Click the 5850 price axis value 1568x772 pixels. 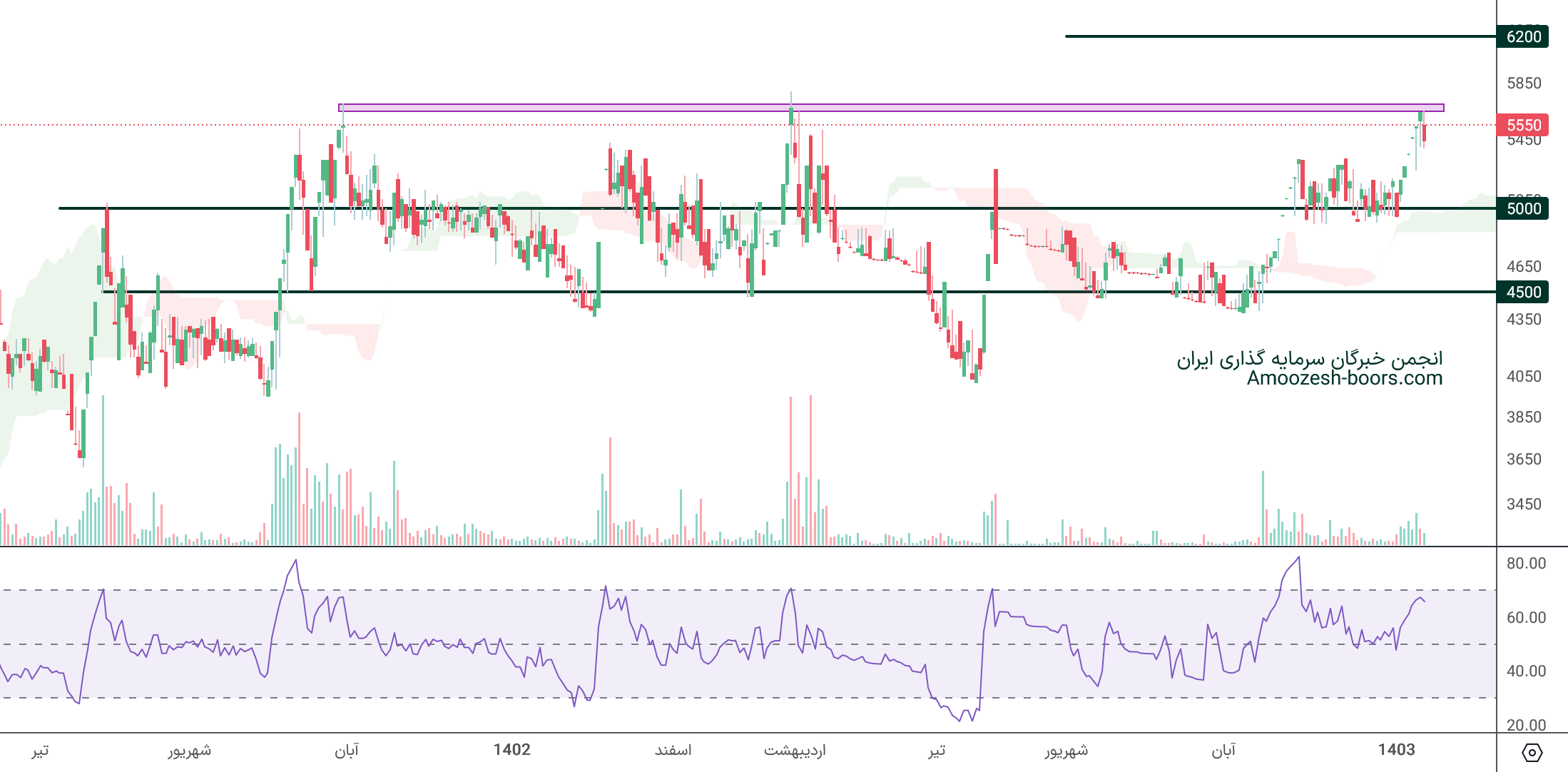pos(1524,83)
